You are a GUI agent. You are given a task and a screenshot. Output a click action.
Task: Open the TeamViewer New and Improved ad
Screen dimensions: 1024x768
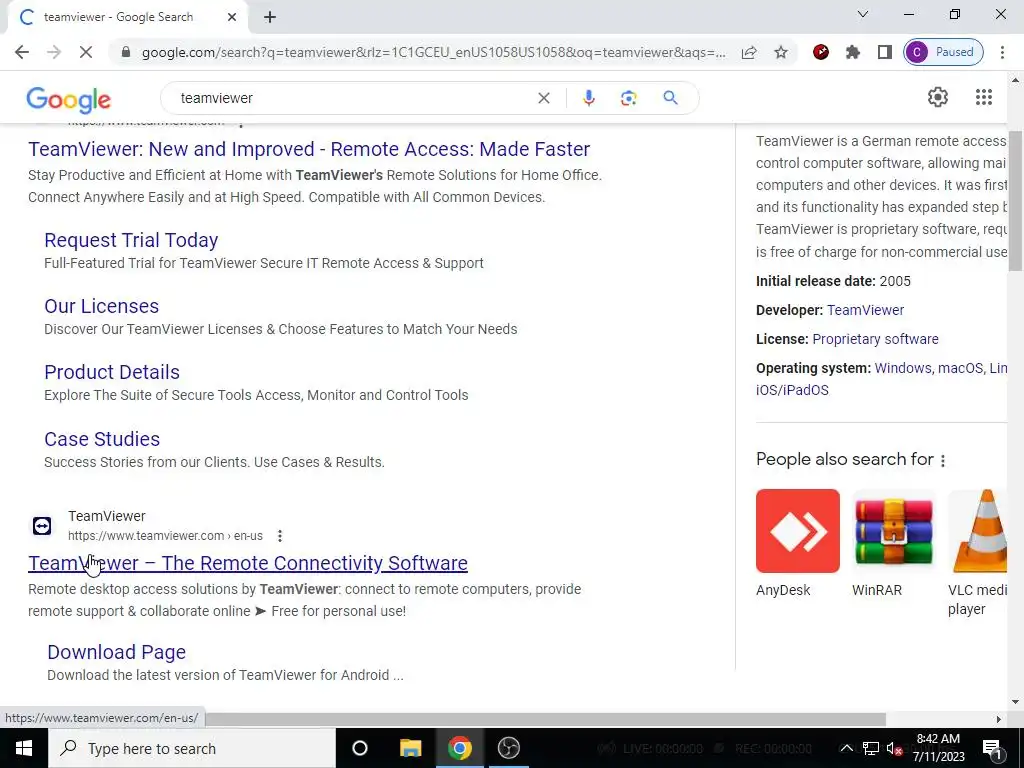pos(309,149)
